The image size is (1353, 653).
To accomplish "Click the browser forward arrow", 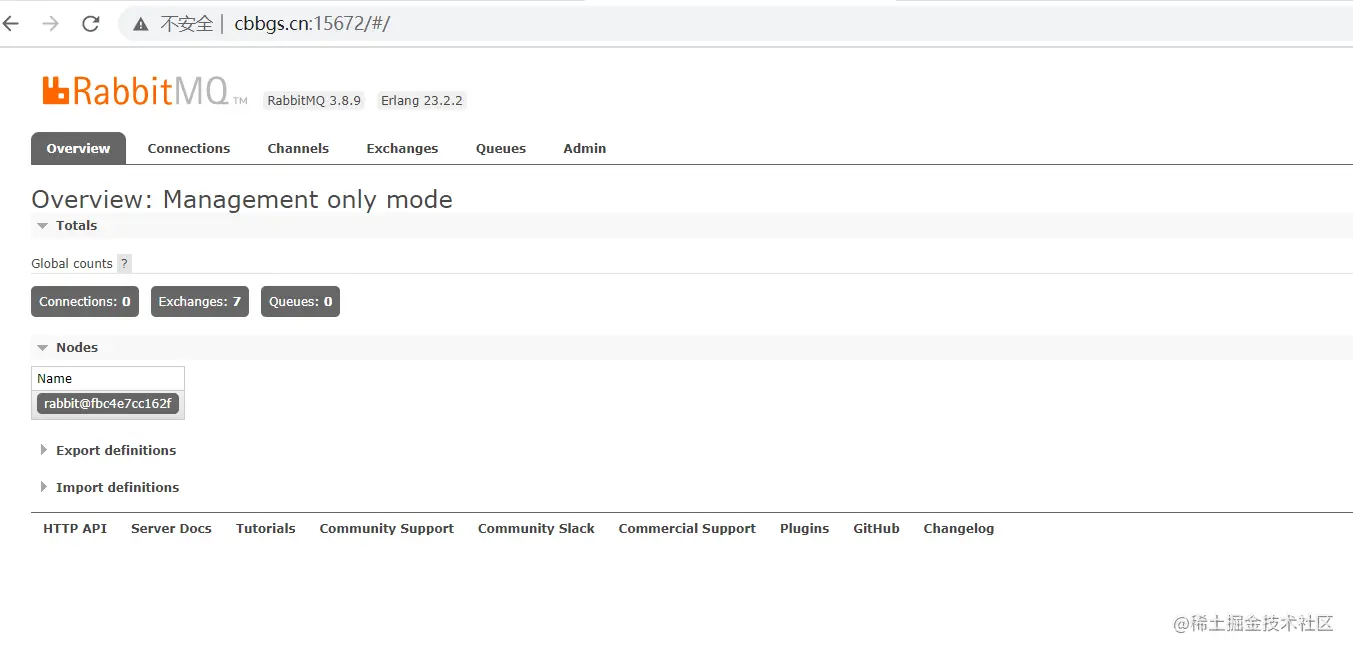I will [51, 24].
